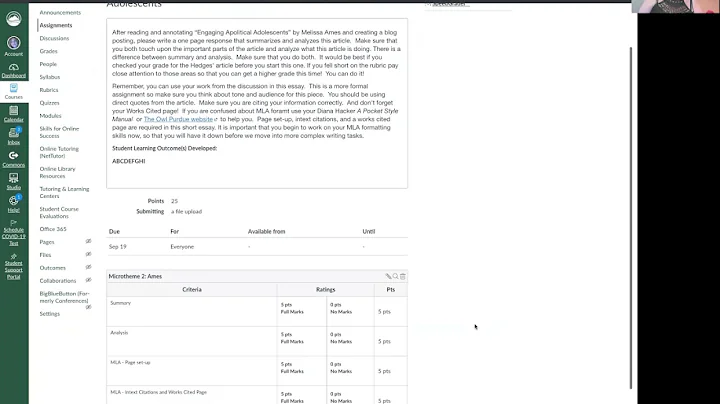Viewport: 720px width, 404px height.
Task: Open Announcements in course menu
Action: tap(60, 12)
